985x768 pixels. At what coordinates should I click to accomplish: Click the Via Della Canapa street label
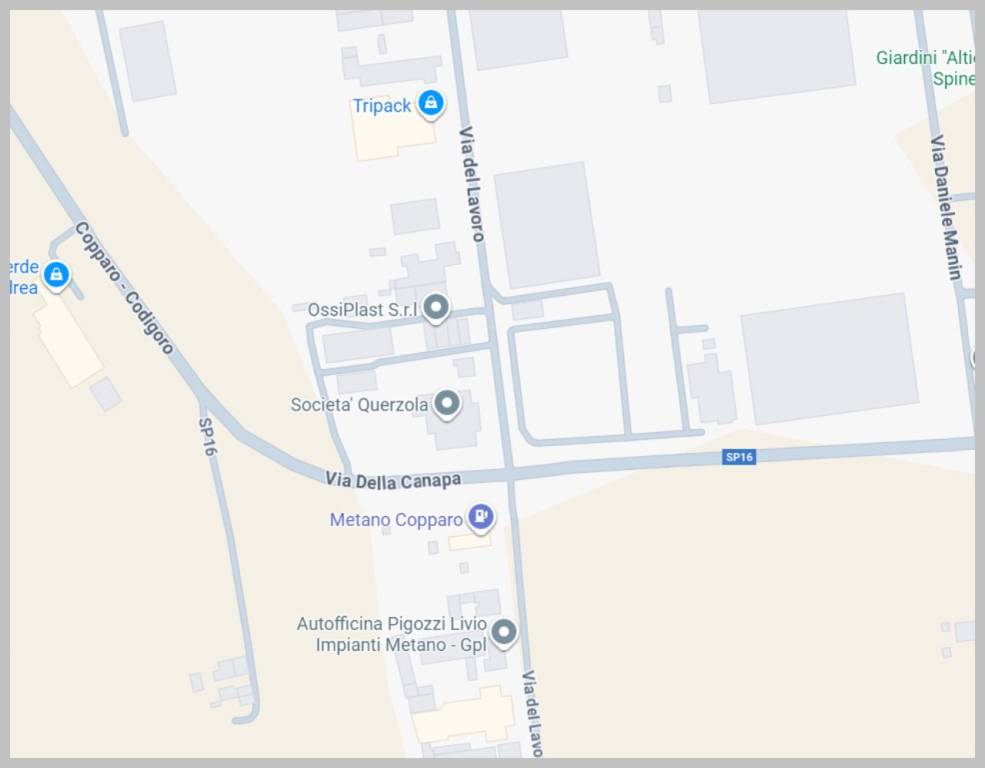point(393,480)
